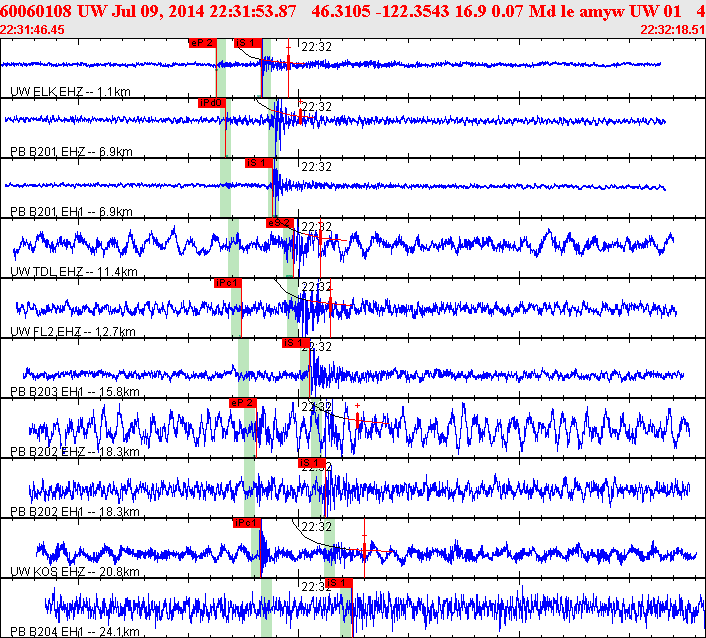Click the 'PB B202 EHZ -- 18.3km' label

pos(75,452)
